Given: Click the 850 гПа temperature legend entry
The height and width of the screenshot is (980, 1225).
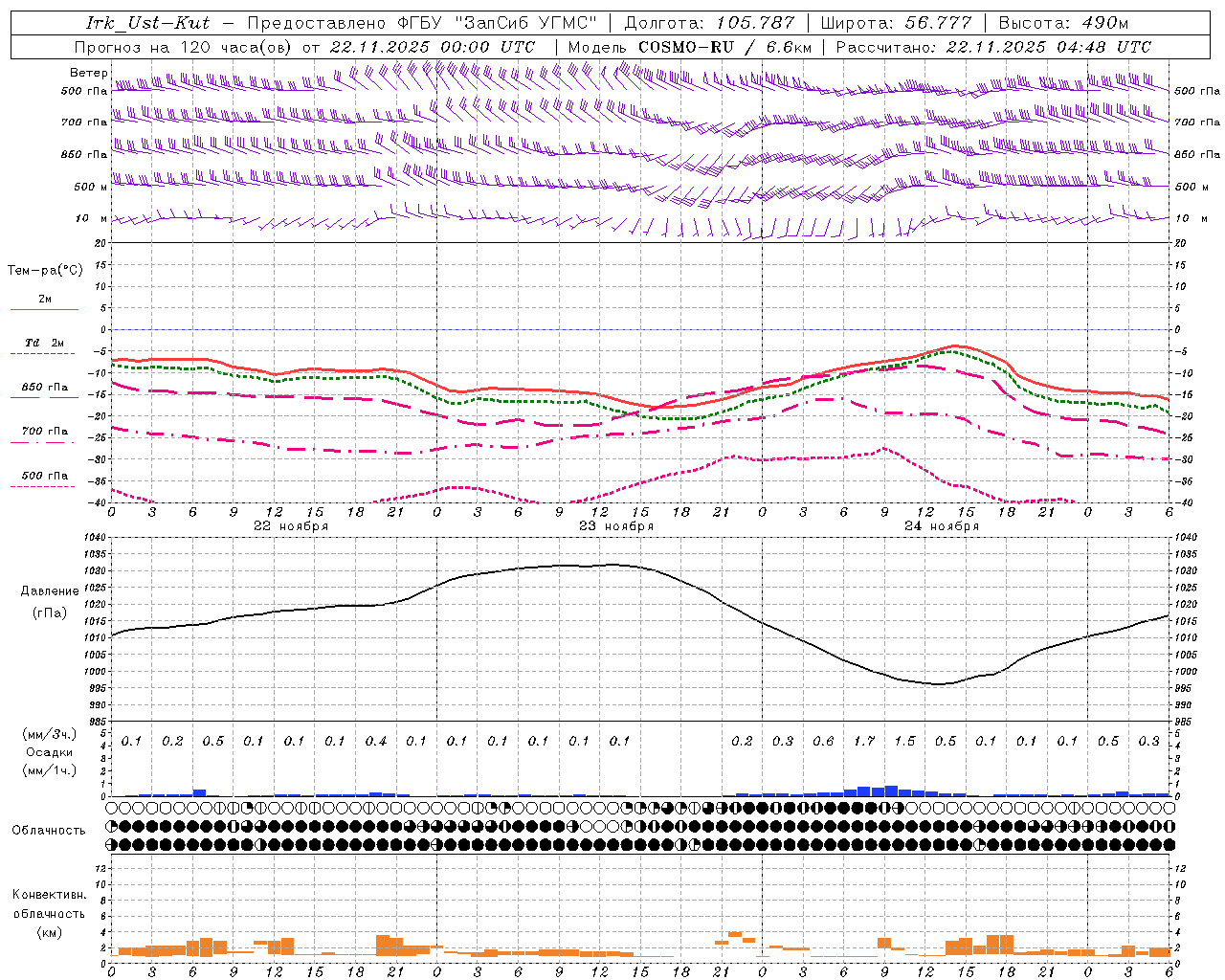Looking at the screenshot, I should 44,388.
